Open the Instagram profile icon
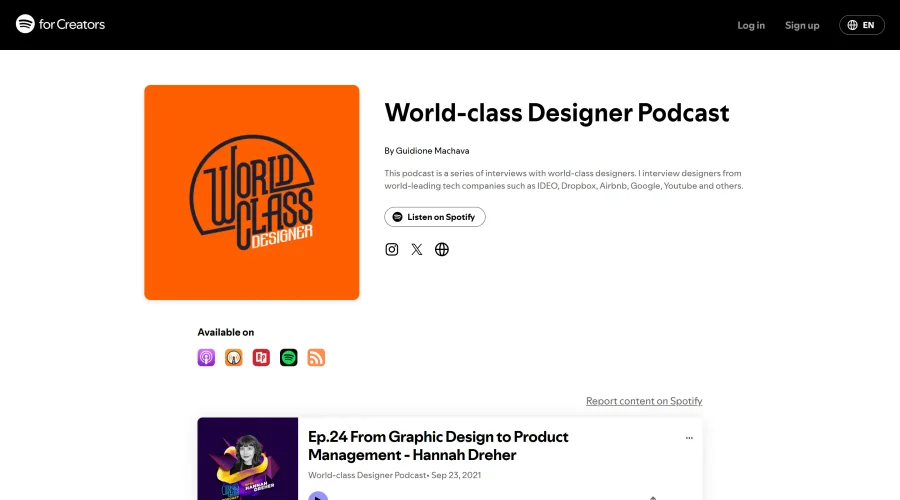Screen dimensions: 900x500 (x=391, y=249)
